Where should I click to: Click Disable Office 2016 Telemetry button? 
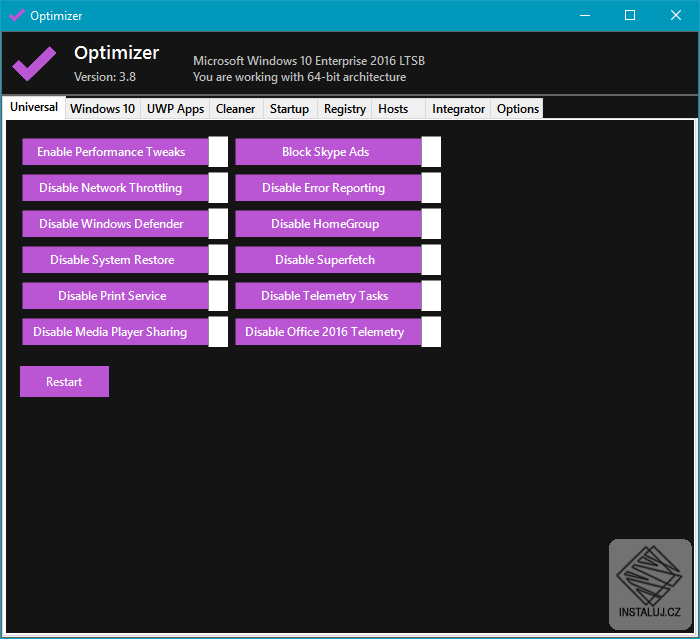(x=328, y=332)
